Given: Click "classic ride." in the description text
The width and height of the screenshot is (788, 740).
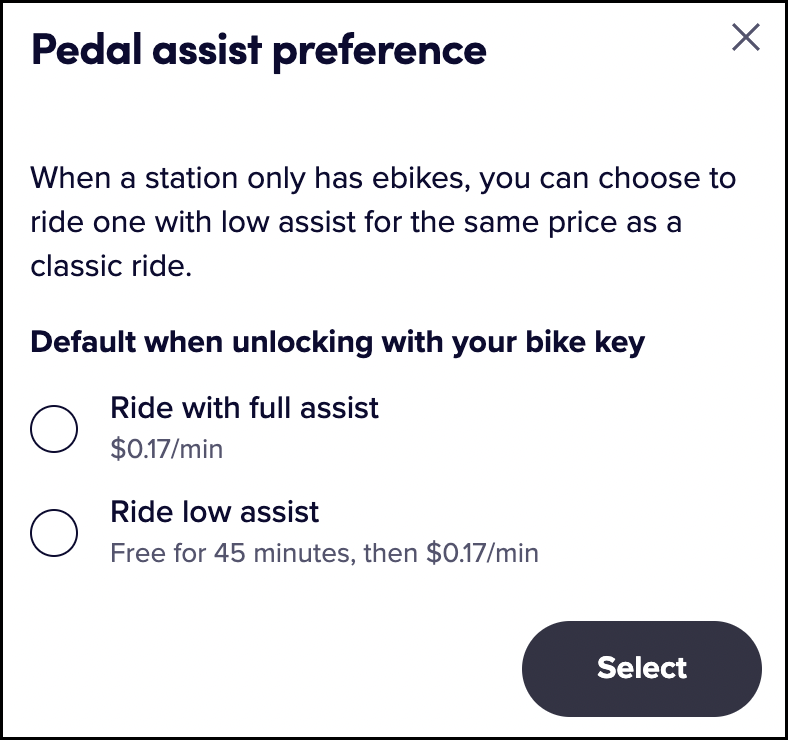Looking at the screenshot, I should [110, 267].
